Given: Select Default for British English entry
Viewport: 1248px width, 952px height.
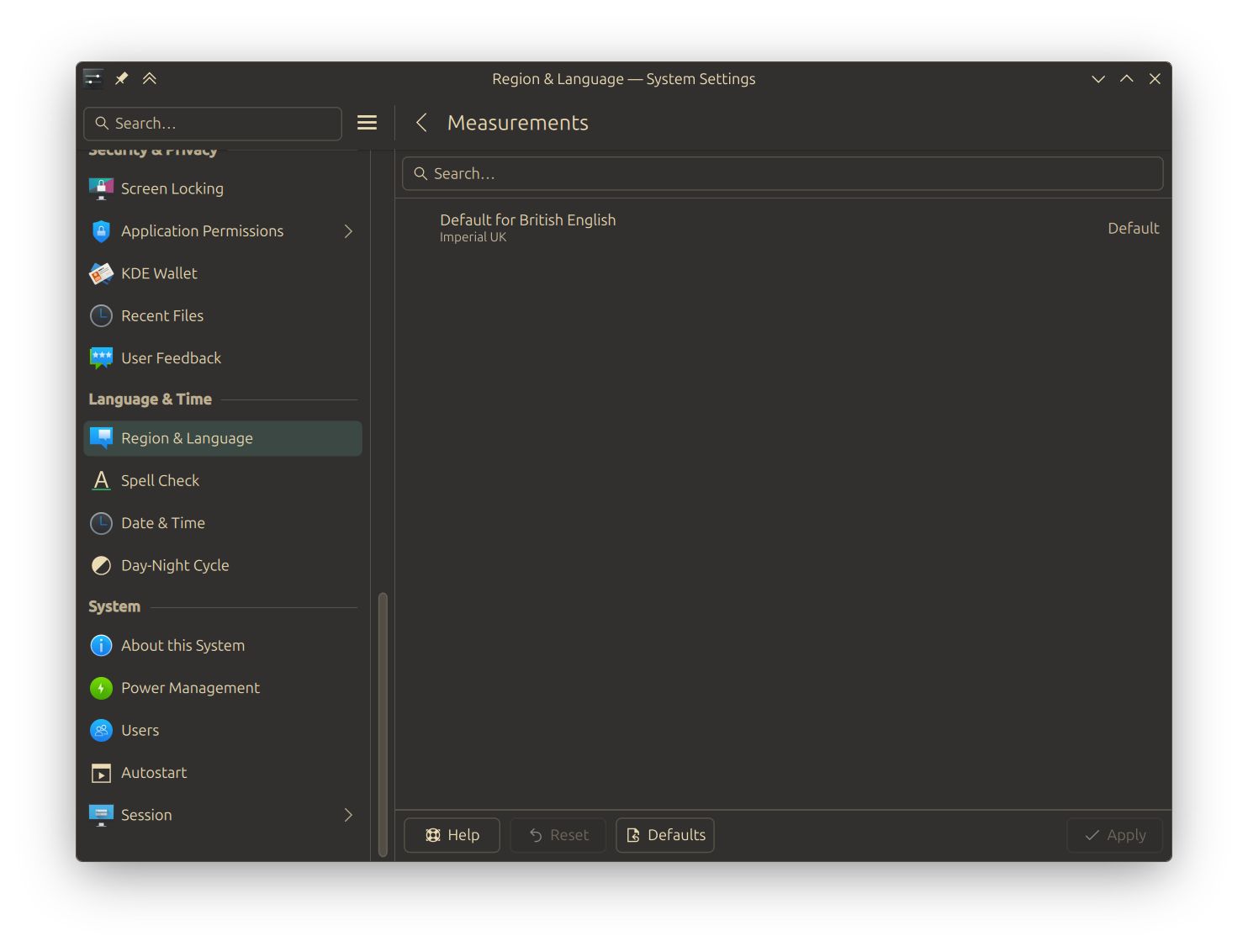Looking at the screenshot, I should (783, 228).
